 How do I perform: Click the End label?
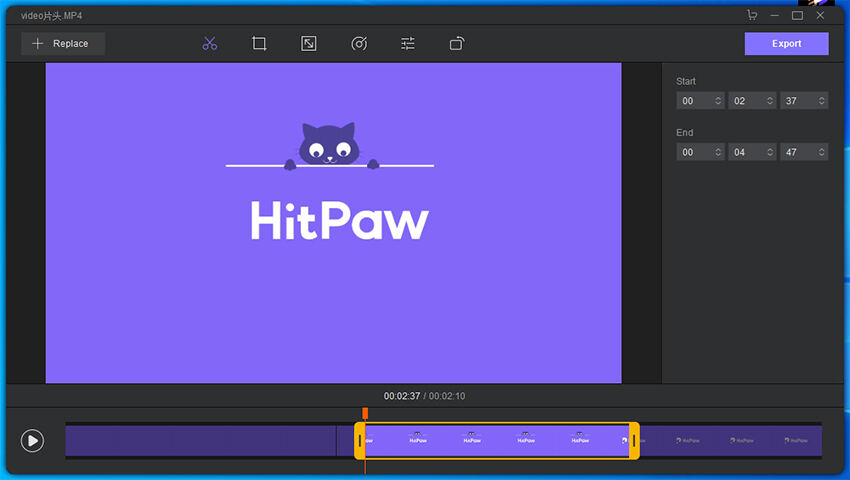click(x=685, y=132)
